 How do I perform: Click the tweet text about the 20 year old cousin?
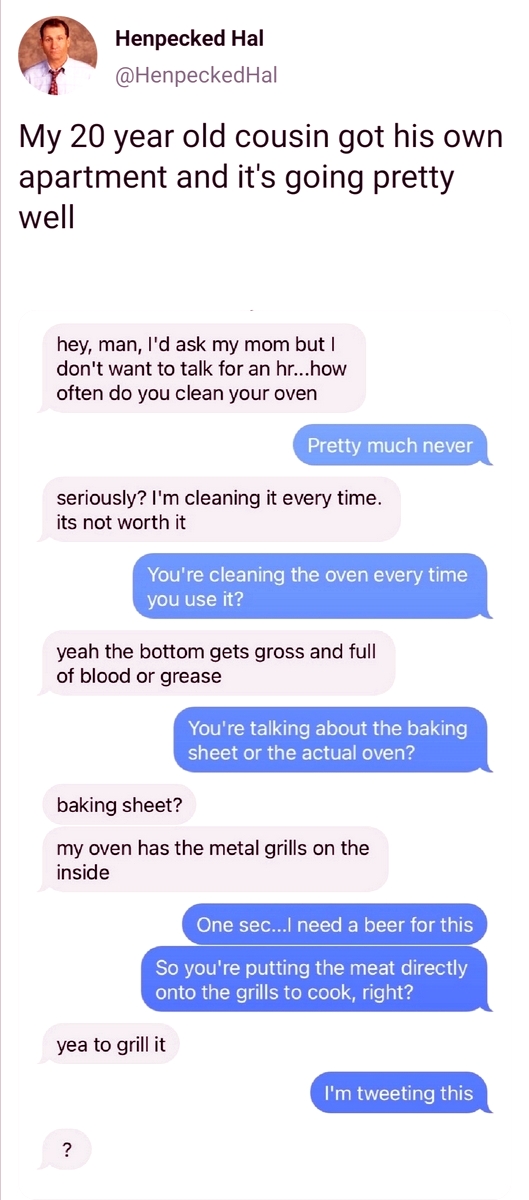coord(260,176)
